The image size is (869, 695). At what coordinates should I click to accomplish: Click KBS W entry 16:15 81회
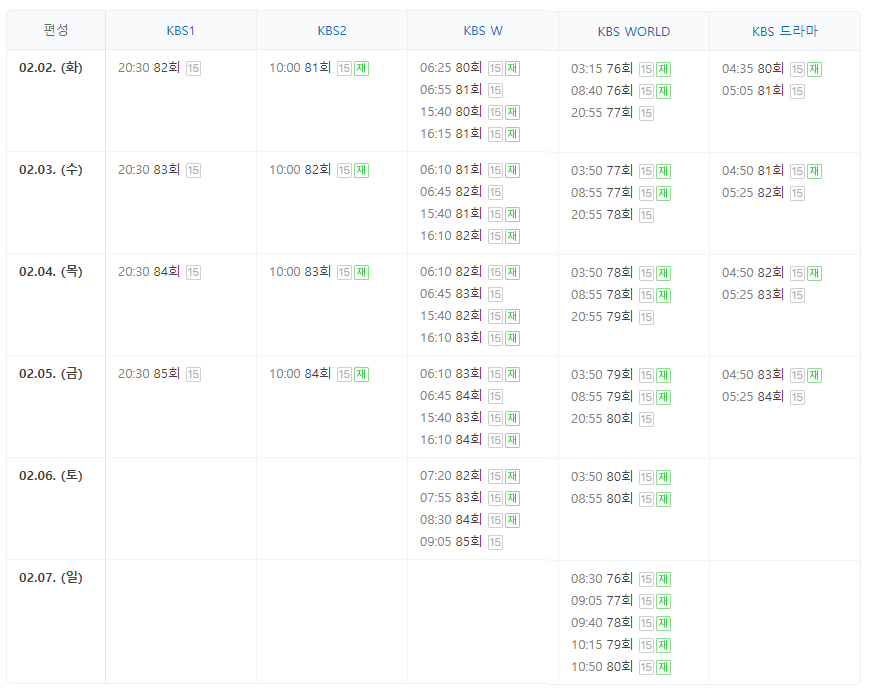tap(451, 134)
